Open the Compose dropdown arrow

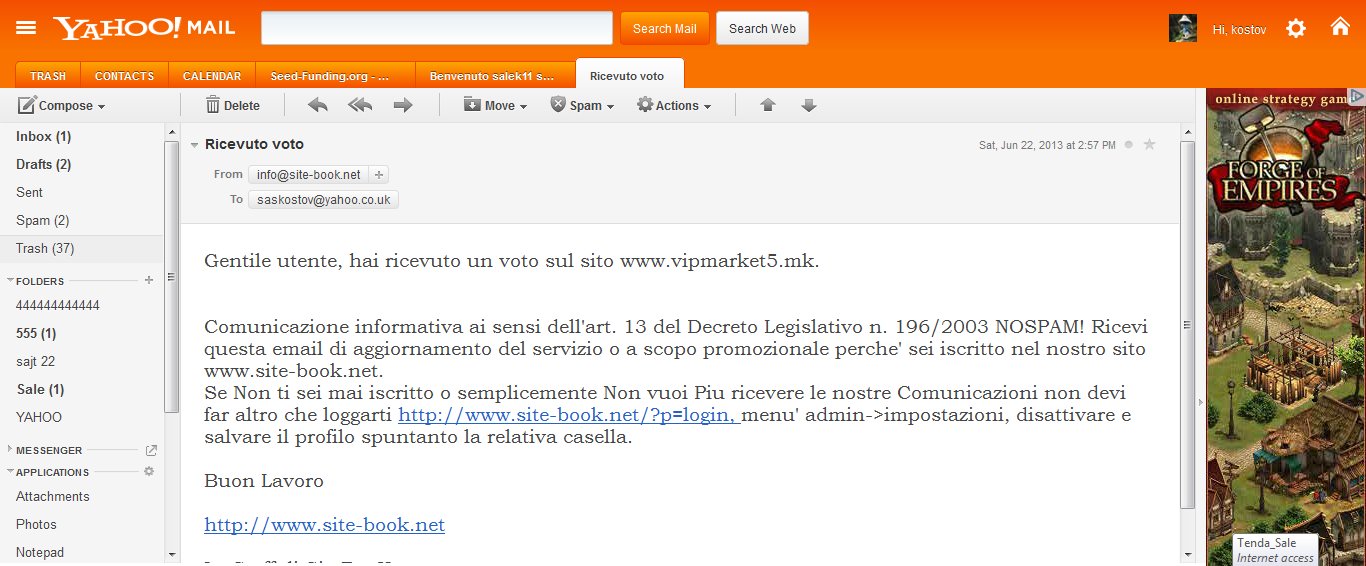[x=101, y=106]
